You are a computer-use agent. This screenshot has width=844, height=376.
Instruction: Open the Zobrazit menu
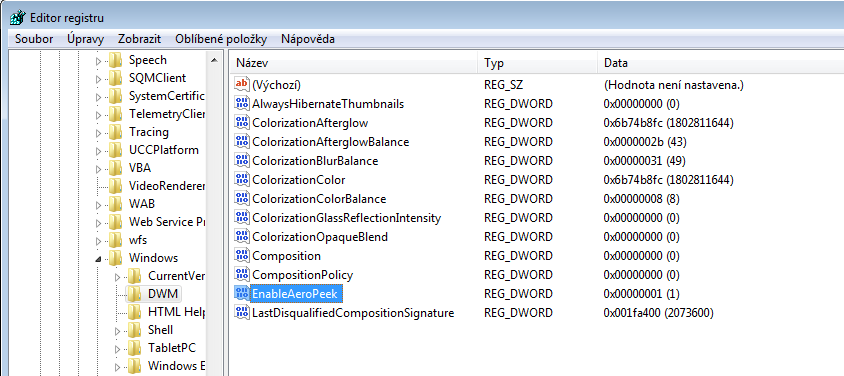pyautogui.click(x=140, y=39)
